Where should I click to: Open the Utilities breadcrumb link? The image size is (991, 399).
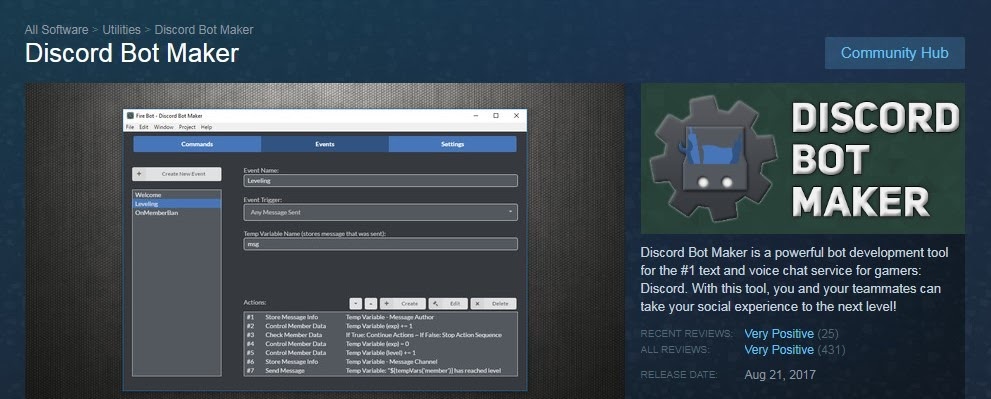121,30
